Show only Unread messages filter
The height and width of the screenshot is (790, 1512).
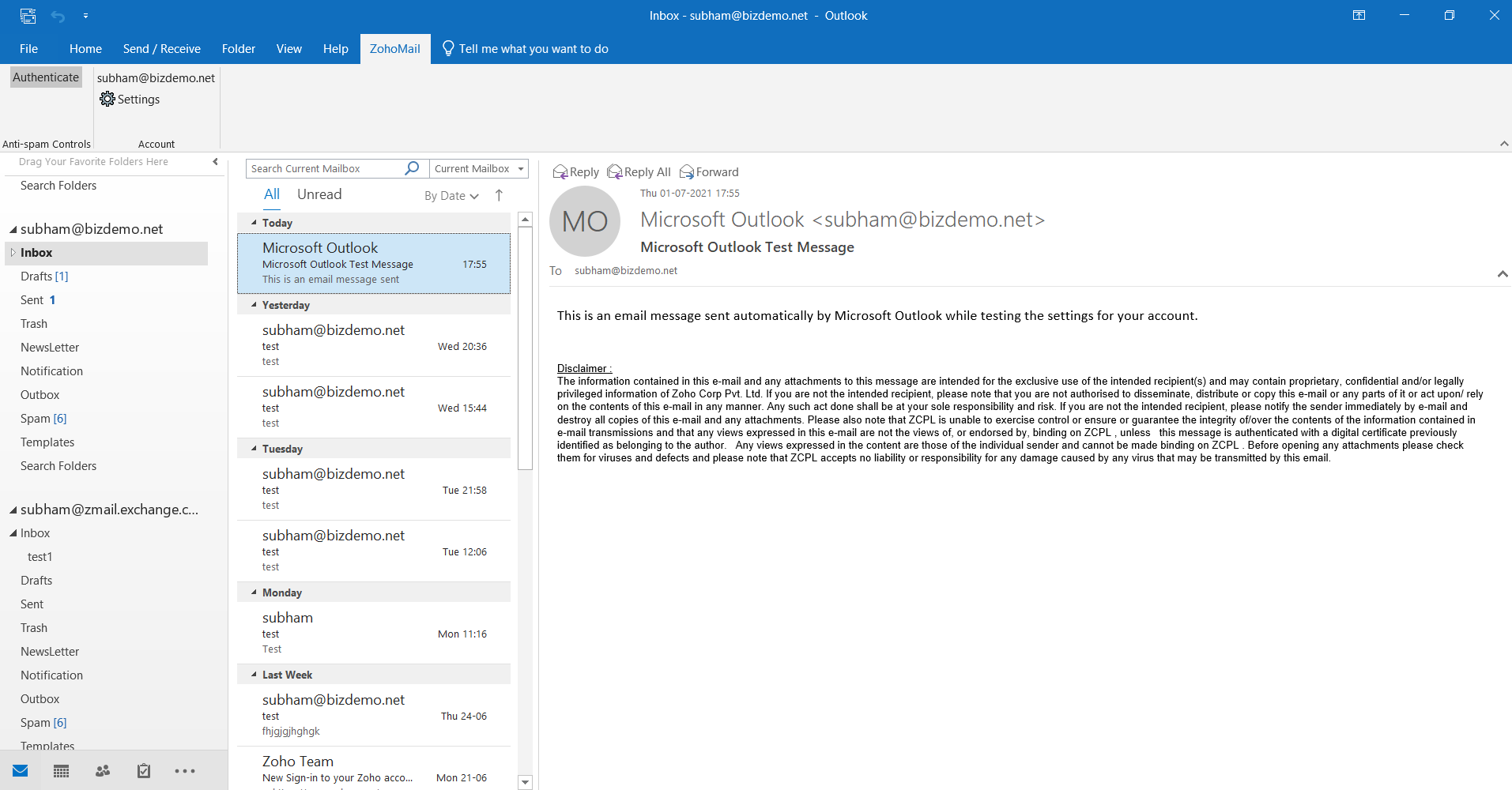point(319,194)
